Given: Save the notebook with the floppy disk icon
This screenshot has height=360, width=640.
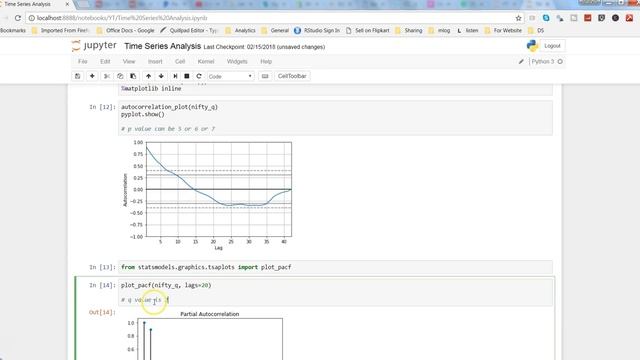Looking at the screenshot, I should click(78, 76).
